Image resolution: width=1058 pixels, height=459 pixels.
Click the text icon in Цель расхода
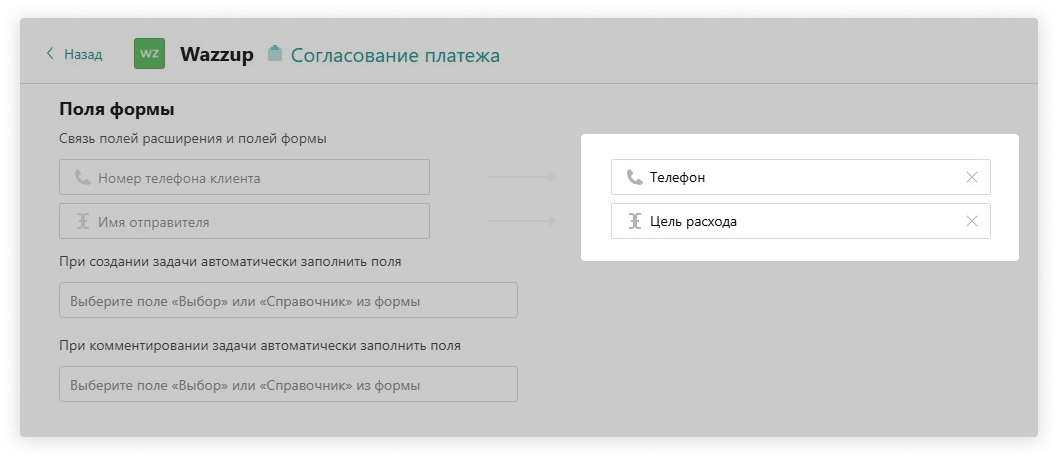634,221
